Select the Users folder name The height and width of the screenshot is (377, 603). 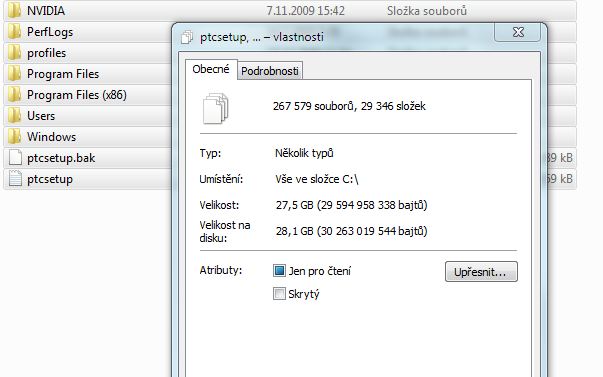[x=41, y=116]
